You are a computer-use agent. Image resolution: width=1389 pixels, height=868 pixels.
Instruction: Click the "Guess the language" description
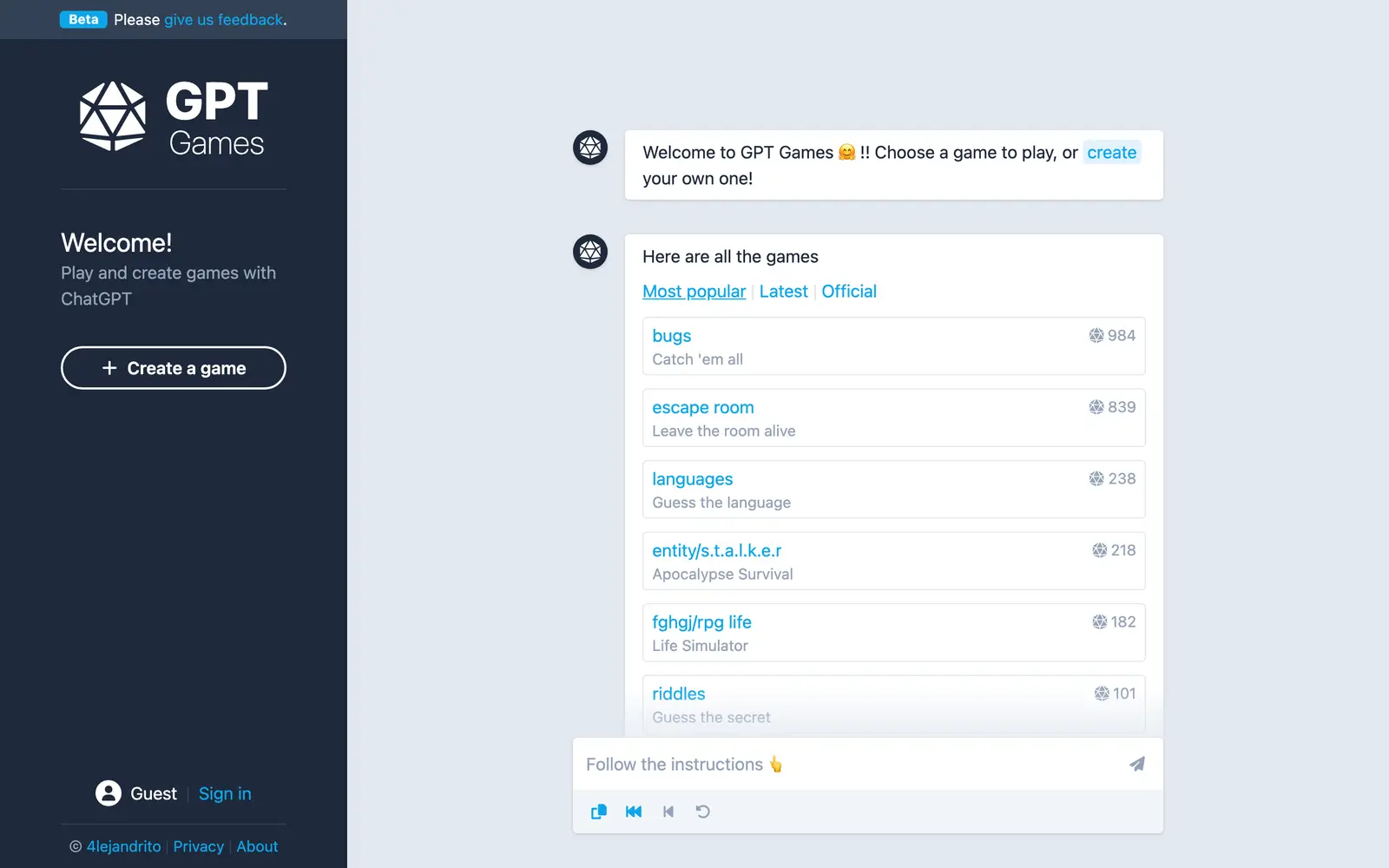[721, 503]
